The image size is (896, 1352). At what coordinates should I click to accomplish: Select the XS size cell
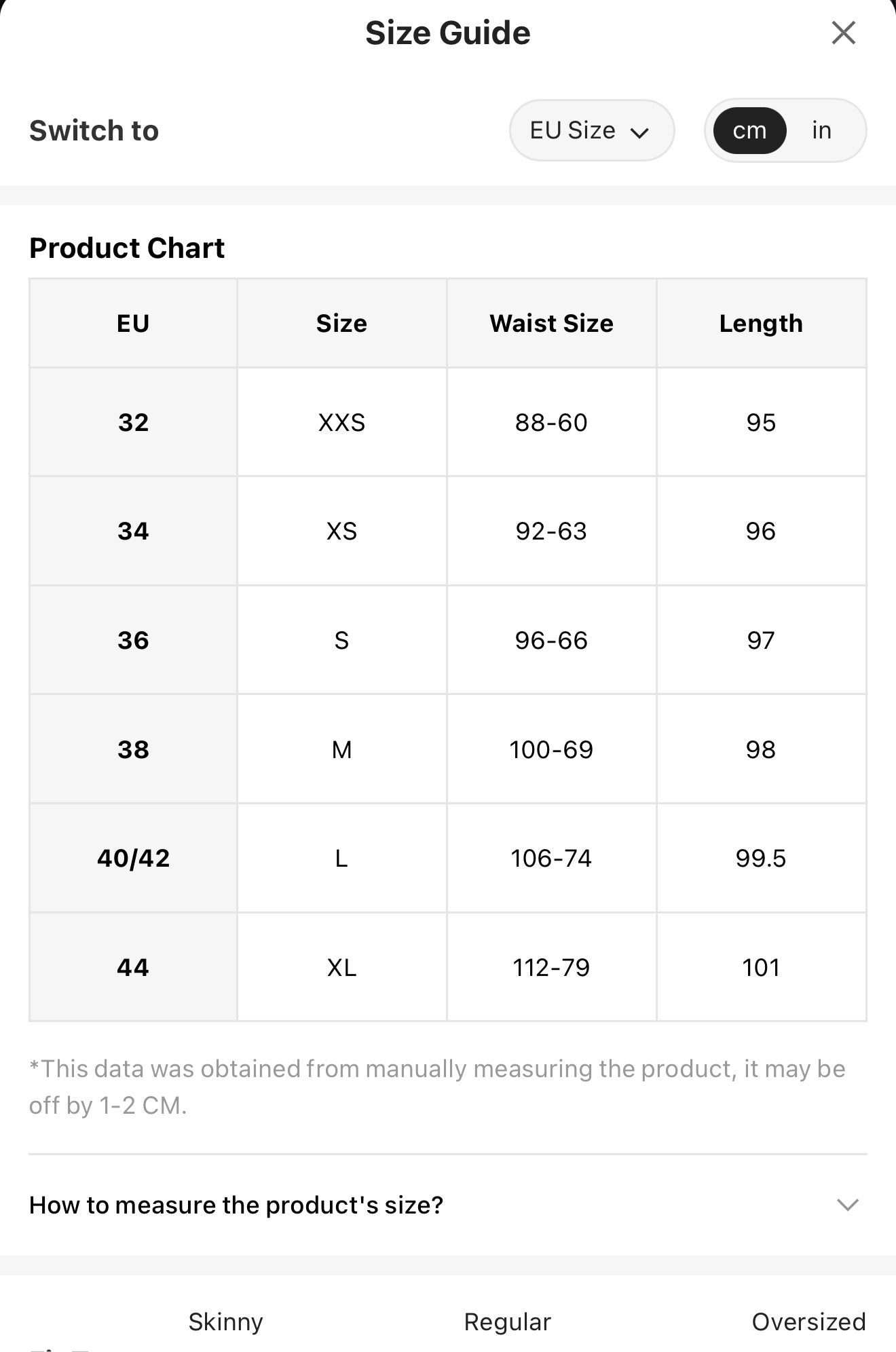tap(341, 531)
